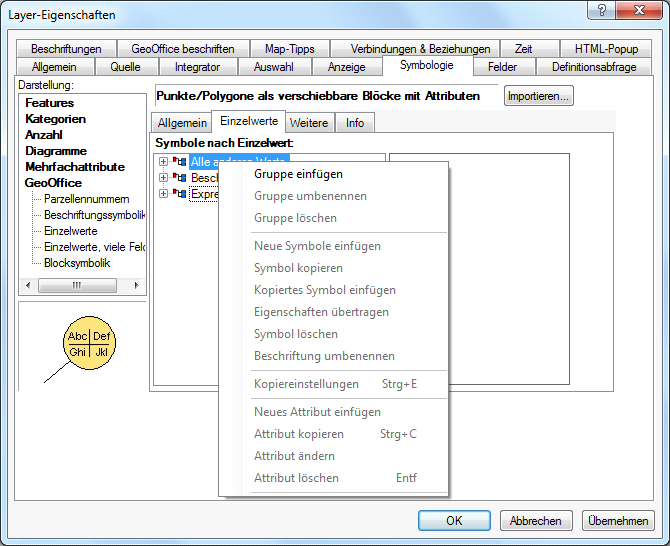The image size is (670, 546).
Task: Open the Definitionsabfrage tab
Action: (594, 67)
